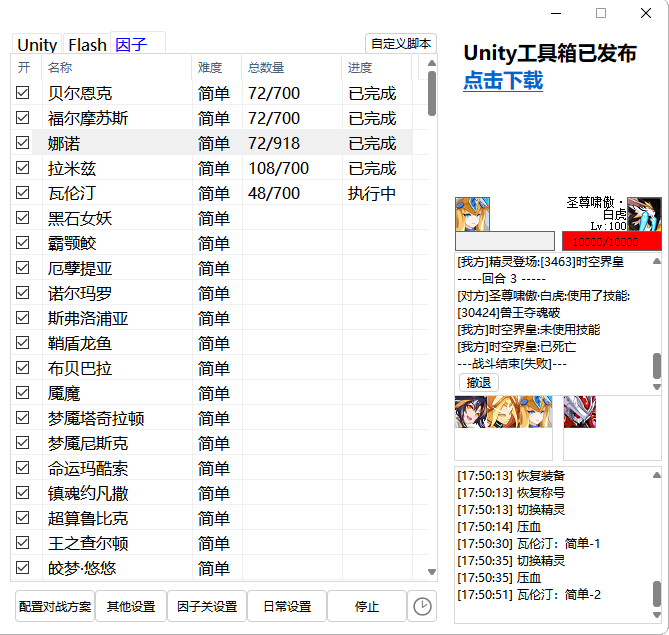Toggle the 厄孽提亚 checkbox
This screenshot has width=669, height=635.
(x=23, y=268)
